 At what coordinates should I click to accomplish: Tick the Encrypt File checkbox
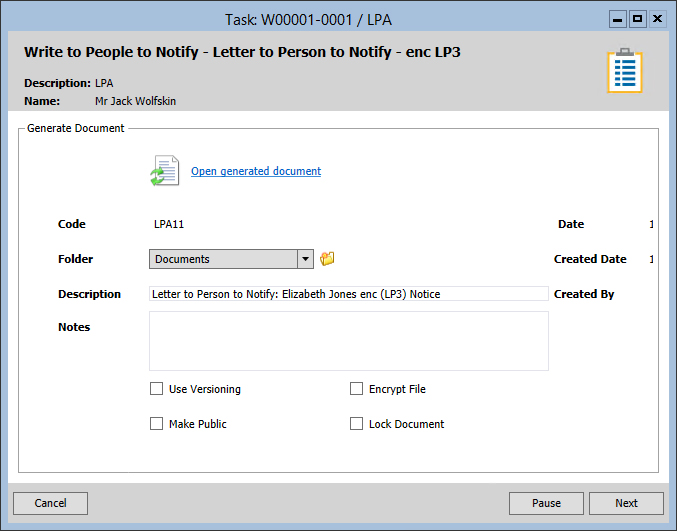356,389
